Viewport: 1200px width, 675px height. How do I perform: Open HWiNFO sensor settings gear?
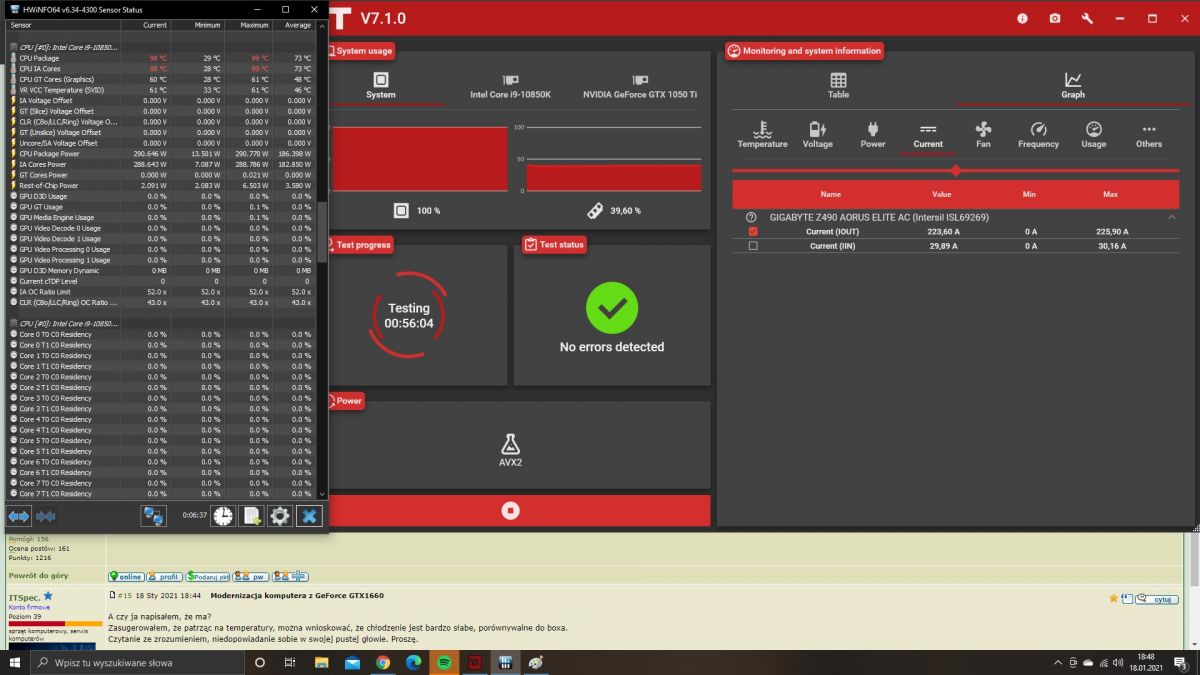(280, 516)
